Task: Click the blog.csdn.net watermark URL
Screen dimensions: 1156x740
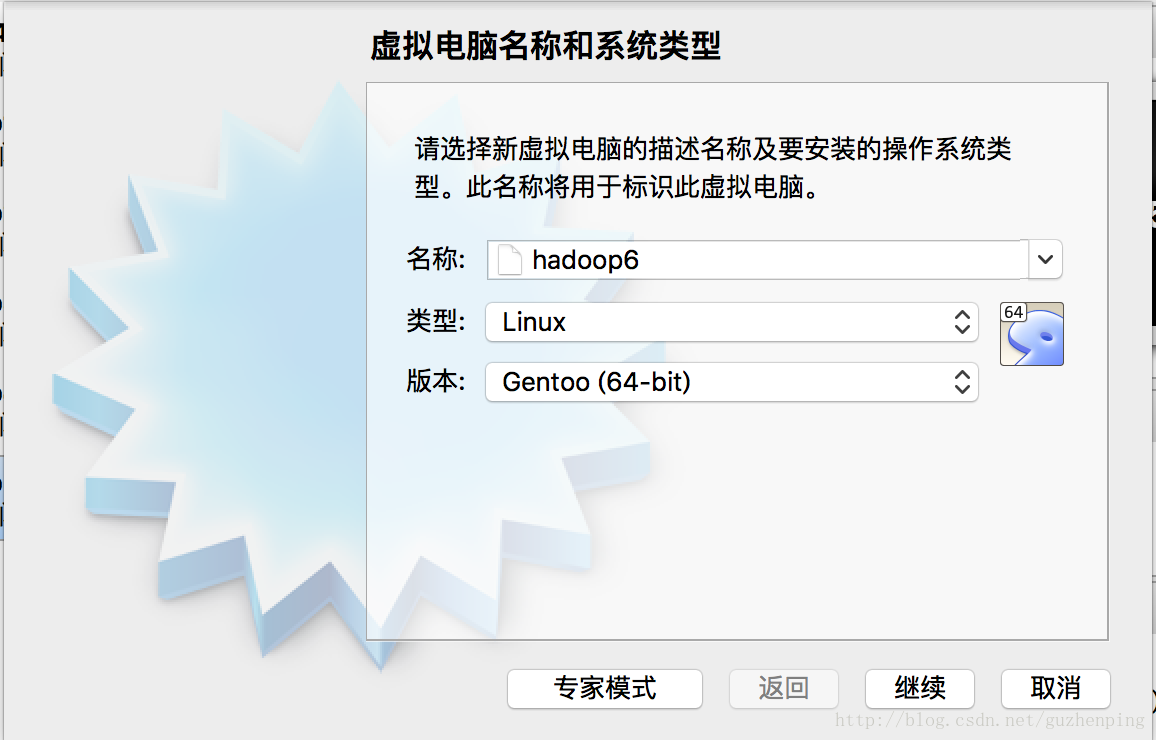Action: point(989,720)
